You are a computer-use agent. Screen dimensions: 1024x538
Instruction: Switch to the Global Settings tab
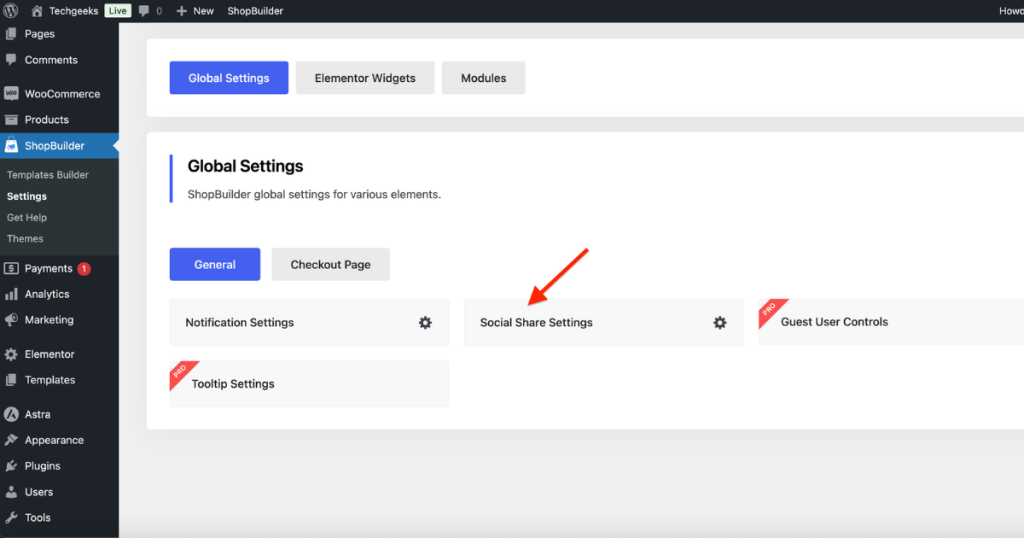point(229,78)
